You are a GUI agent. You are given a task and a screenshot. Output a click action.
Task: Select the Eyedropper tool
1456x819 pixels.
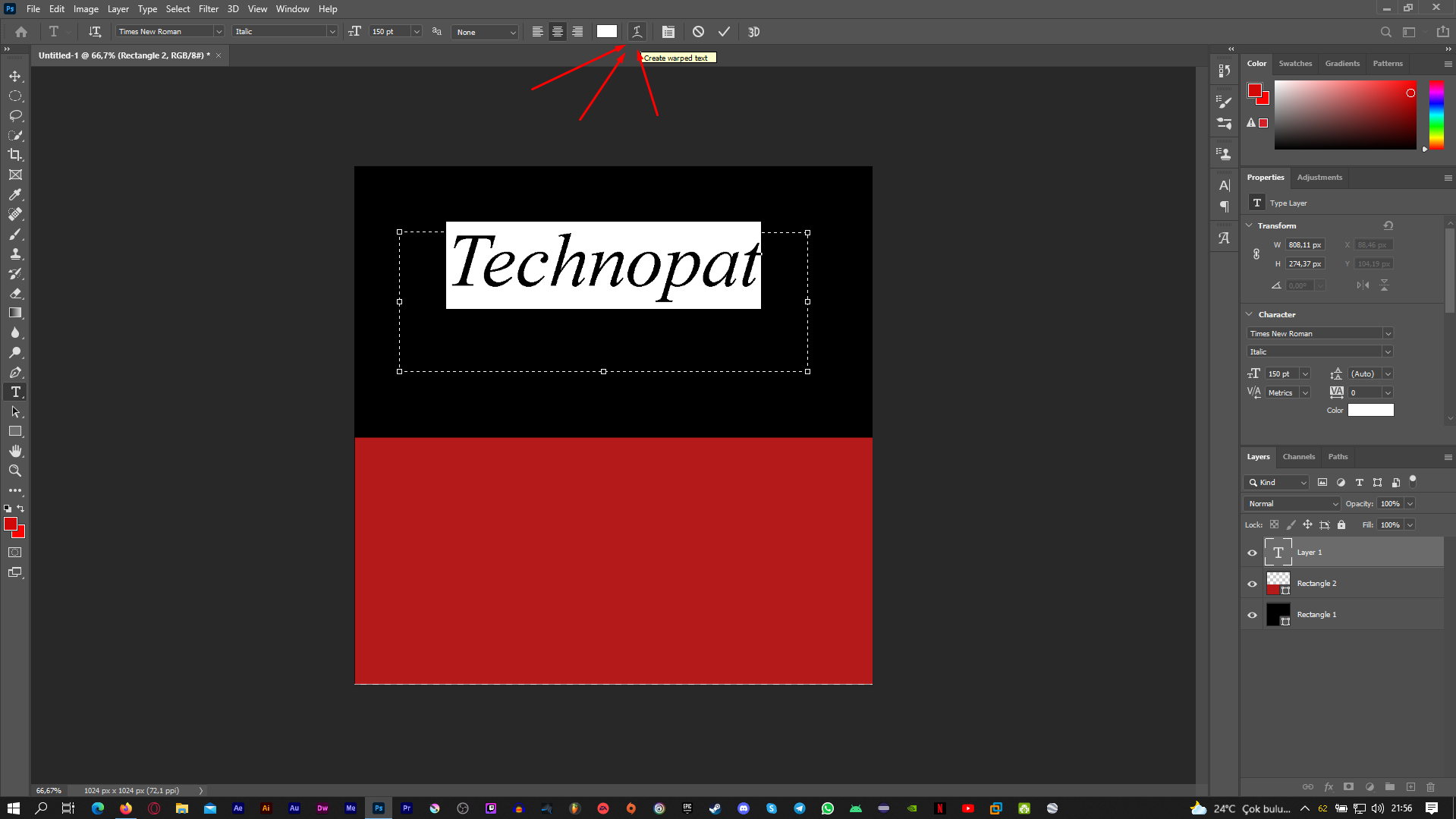coord(15,195)
